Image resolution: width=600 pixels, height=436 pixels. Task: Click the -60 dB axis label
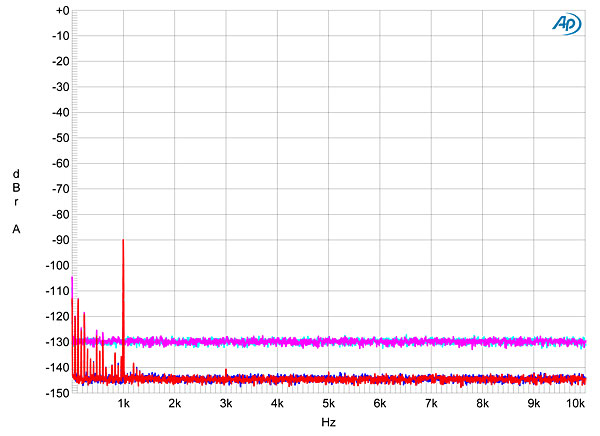(x=60, y=164)
